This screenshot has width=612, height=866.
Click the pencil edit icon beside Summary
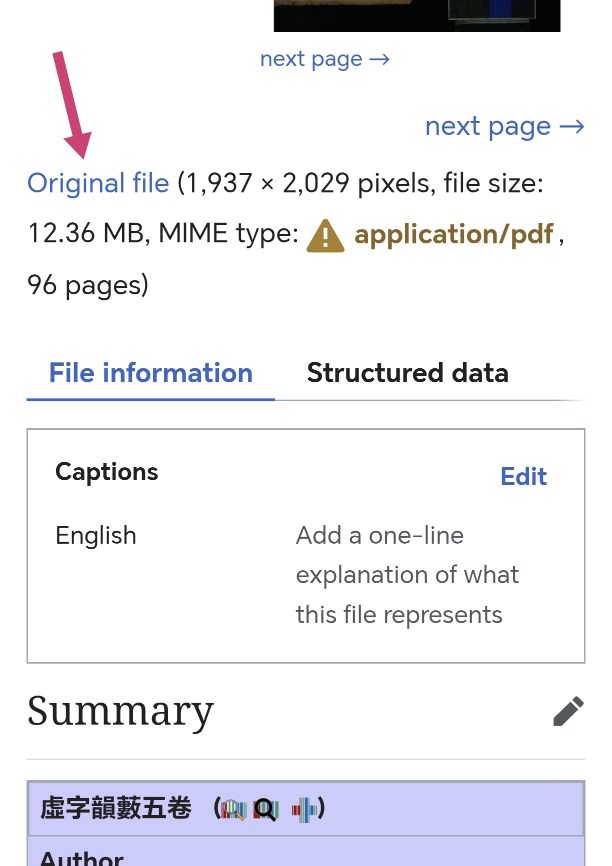(x=568, y=712)
